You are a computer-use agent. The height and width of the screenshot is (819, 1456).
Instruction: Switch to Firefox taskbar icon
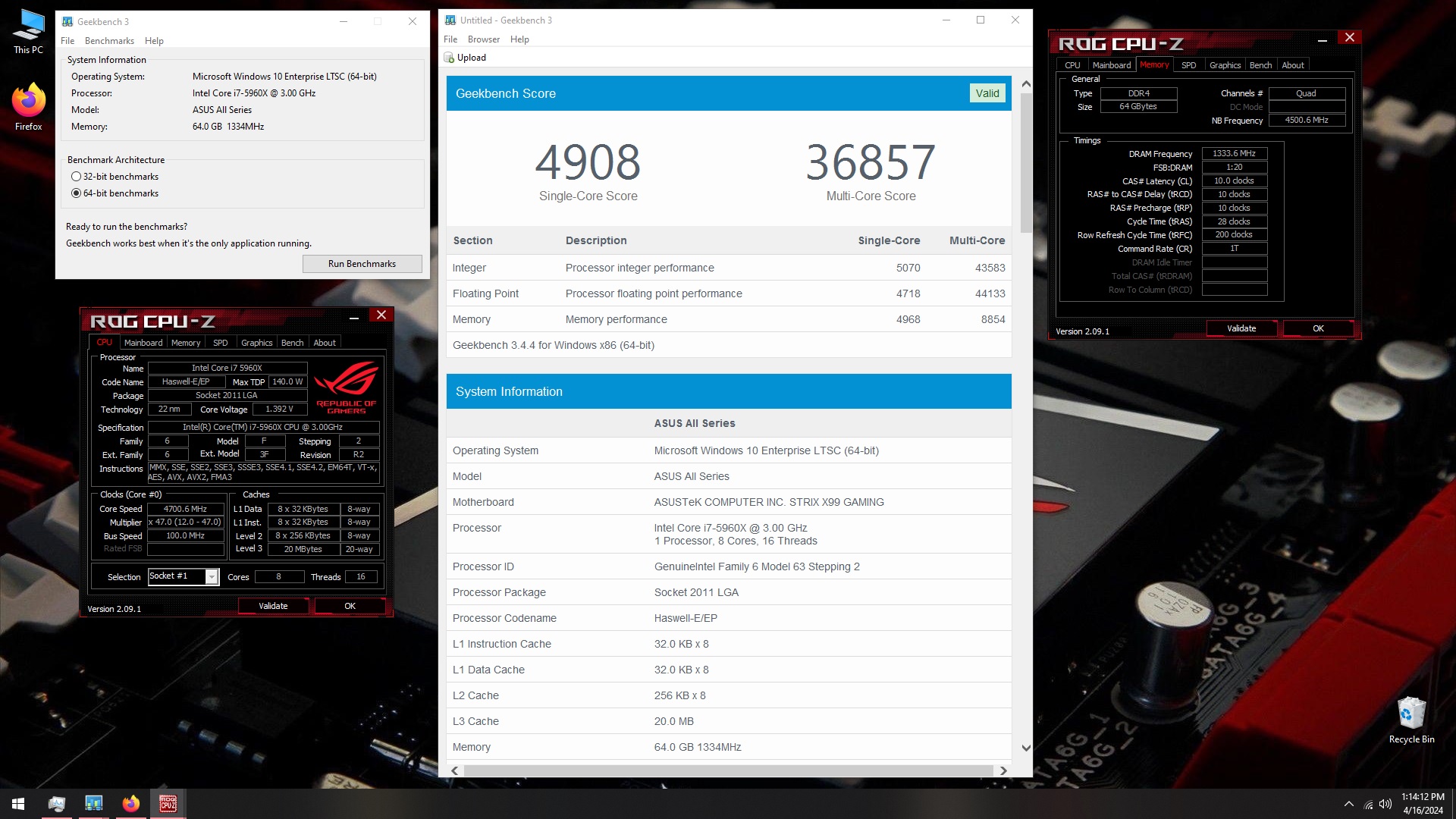131,804
